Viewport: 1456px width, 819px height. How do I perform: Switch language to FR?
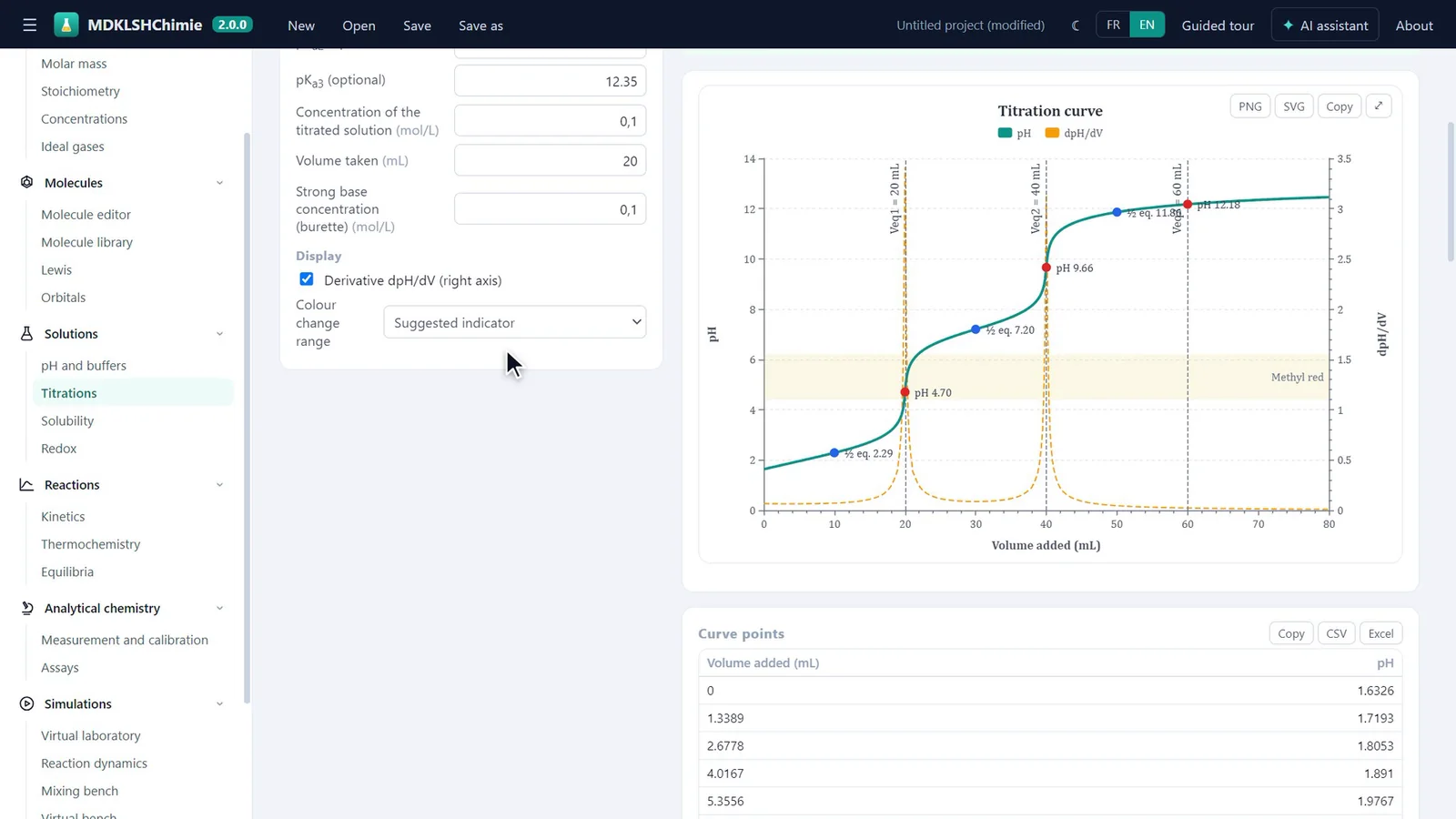1113,25
